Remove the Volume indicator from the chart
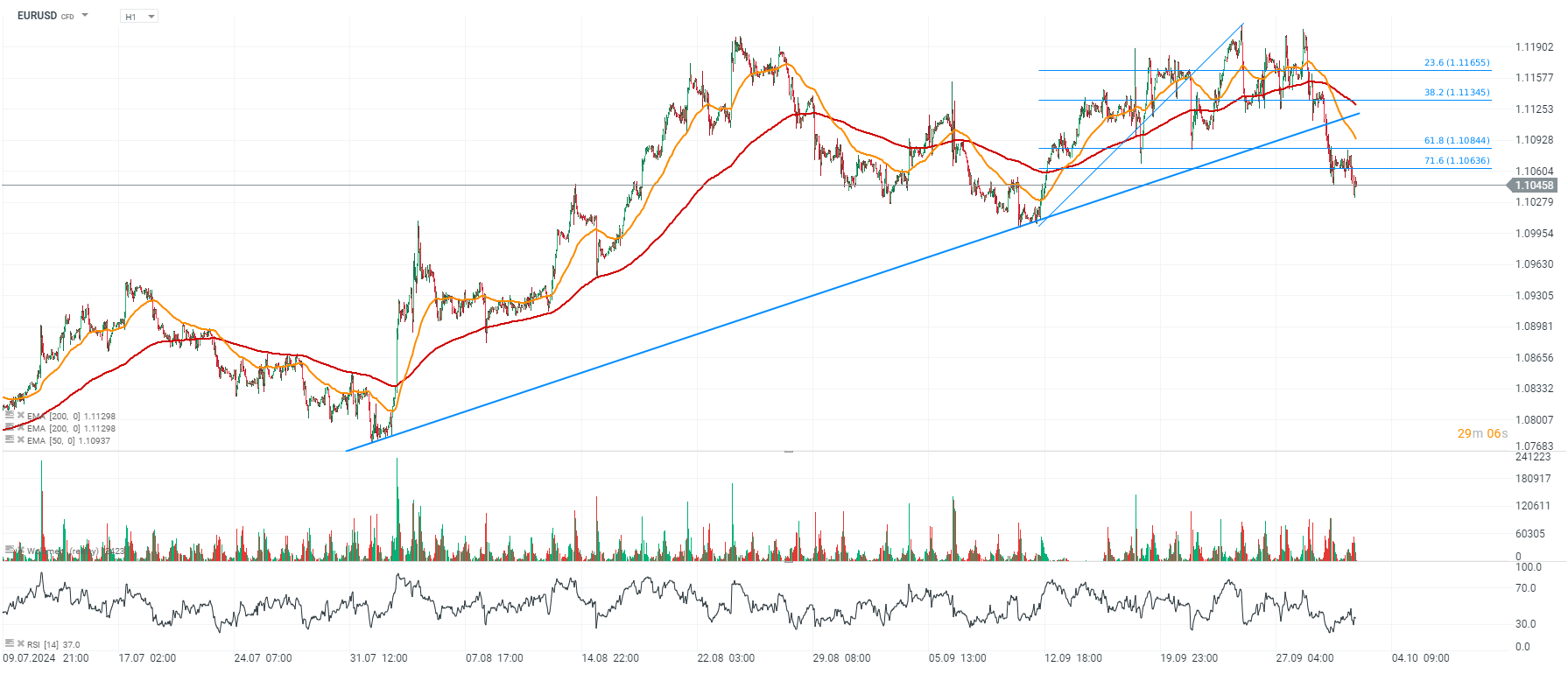The height and width of the screenshot is (674, 1568). coord(20,551)
